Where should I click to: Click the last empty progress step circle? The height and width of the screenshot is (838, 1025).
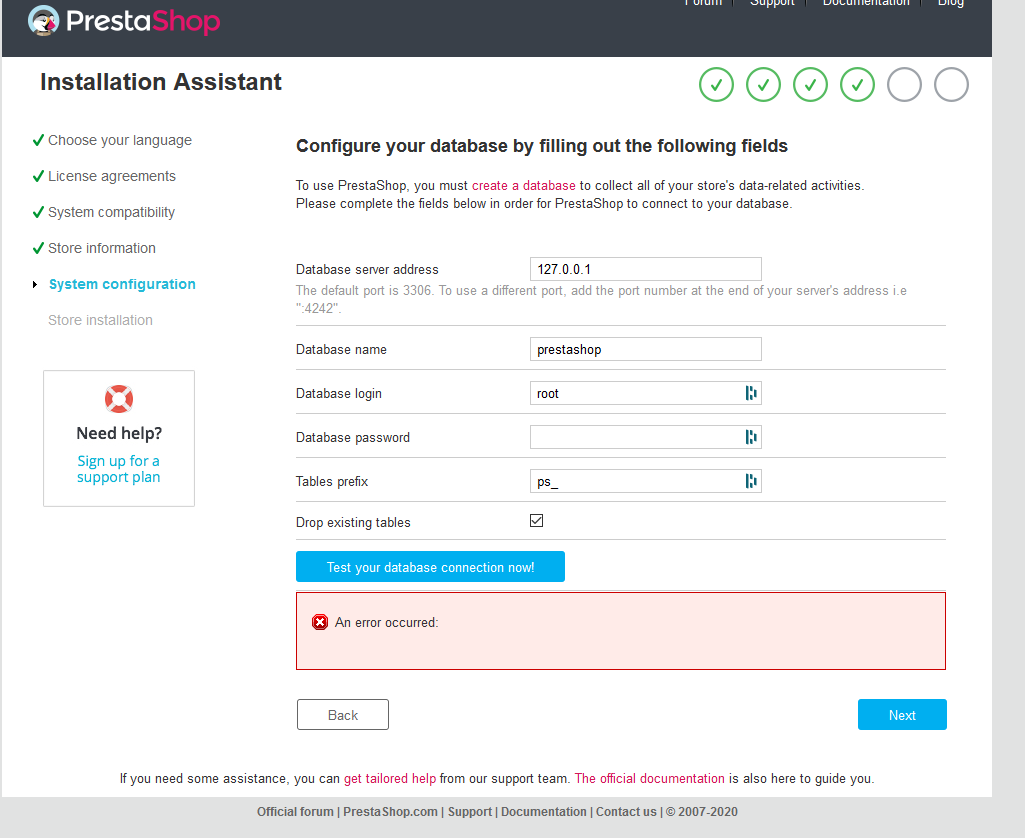click(951, 85)
